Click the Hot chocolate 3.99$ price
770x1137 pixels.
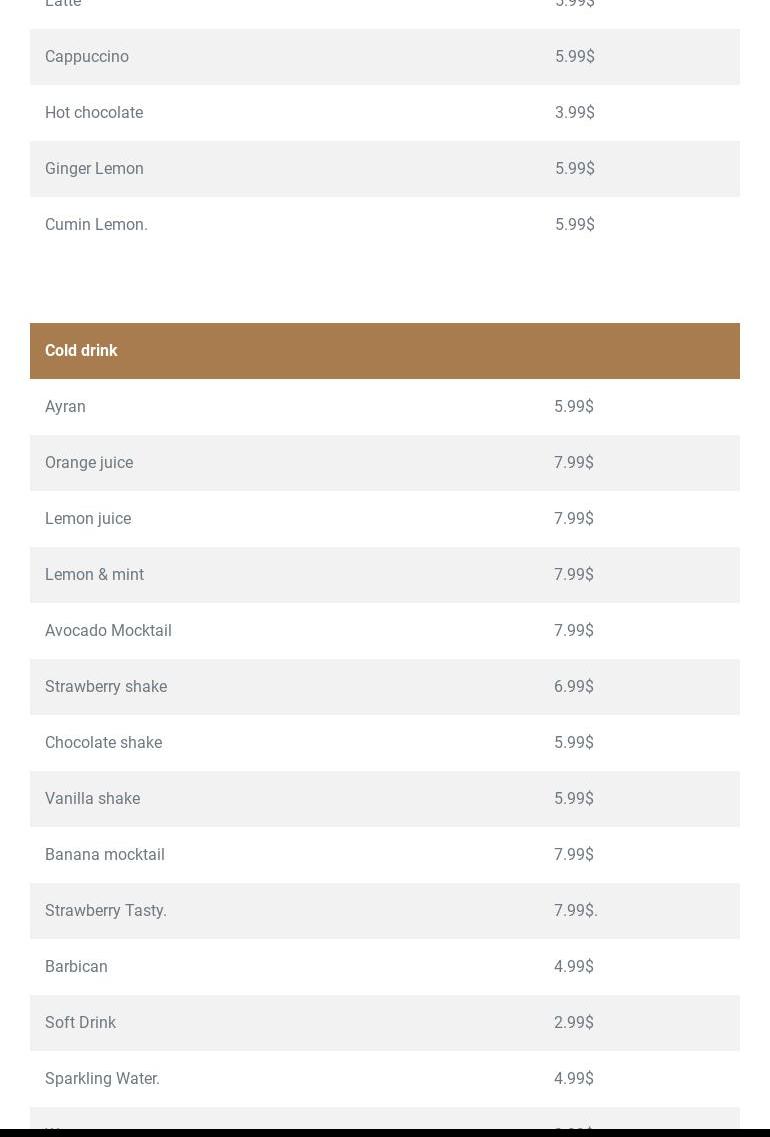pyautogui.click(x=575, y=113)
